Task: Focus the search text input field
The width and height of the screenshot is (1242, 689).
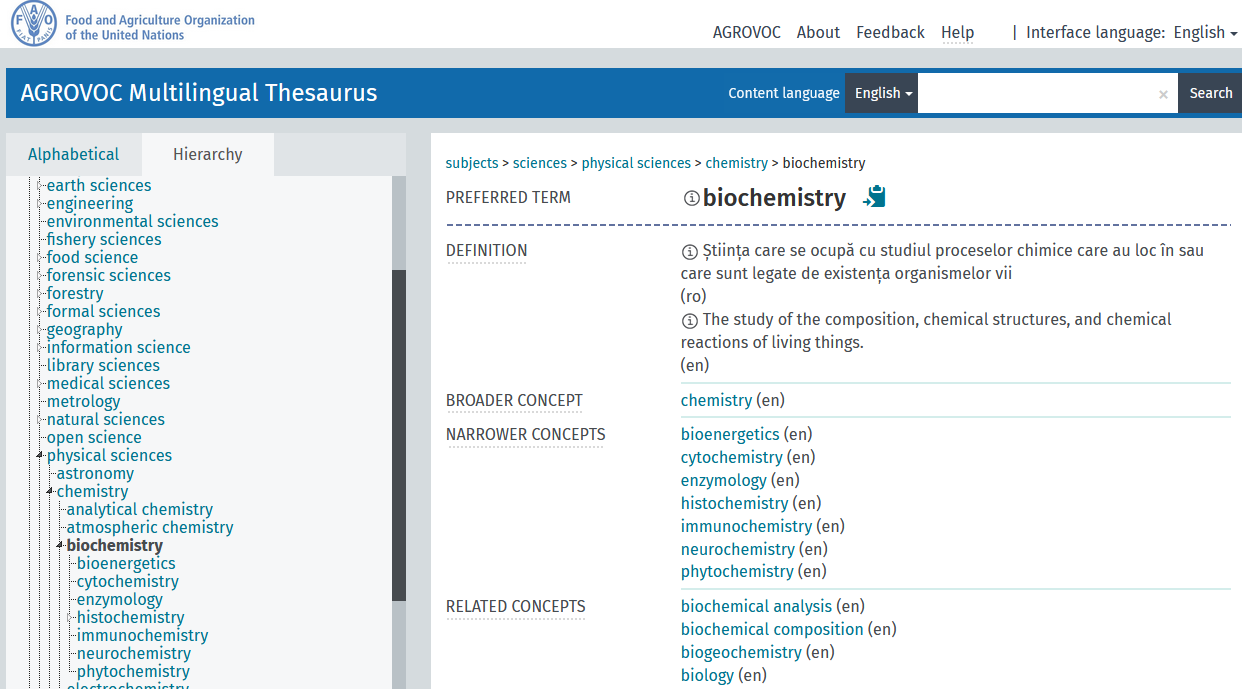Action: coord(1036,93)
